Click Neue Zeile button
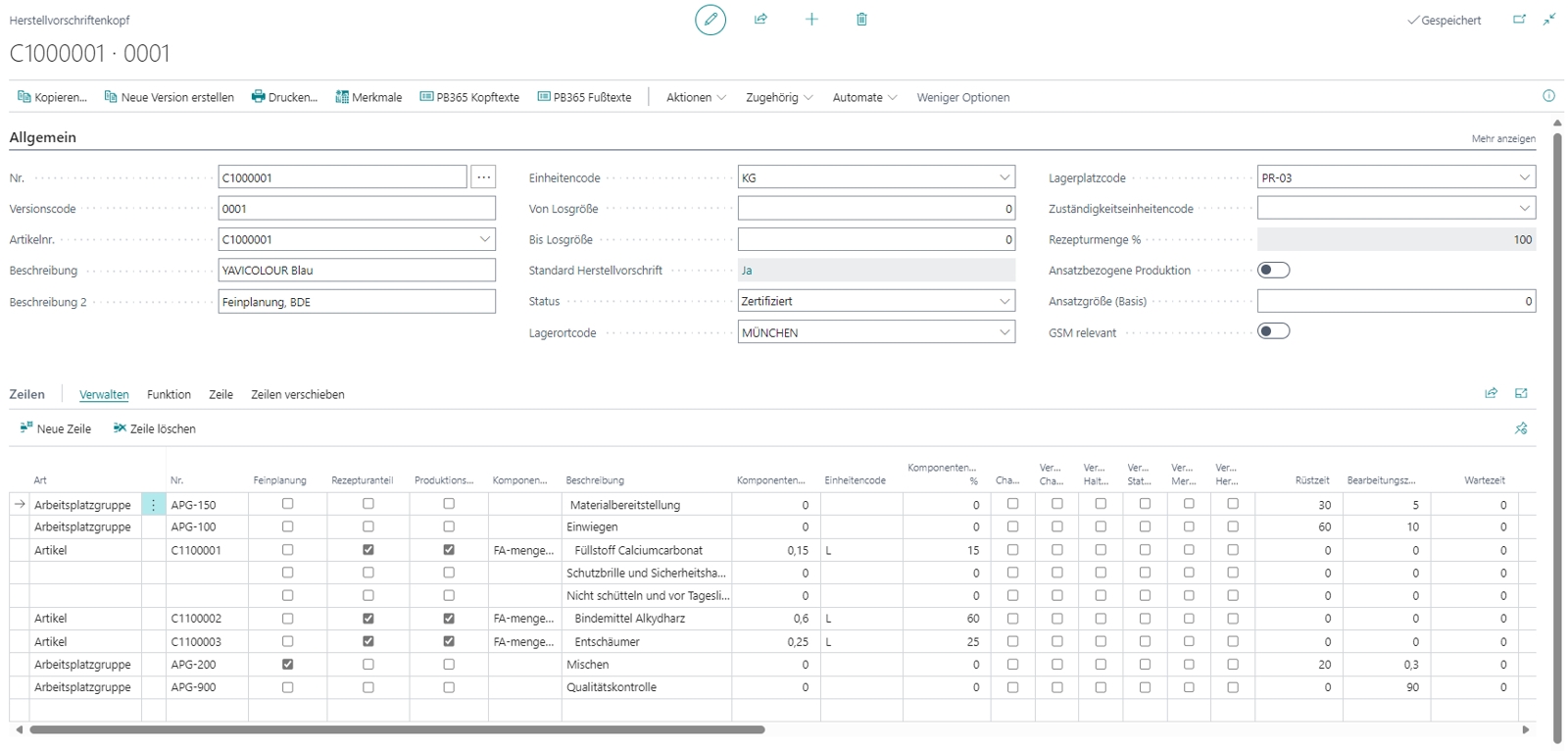1568x751 pixels. pyautogui.click(x=56, y=428)
